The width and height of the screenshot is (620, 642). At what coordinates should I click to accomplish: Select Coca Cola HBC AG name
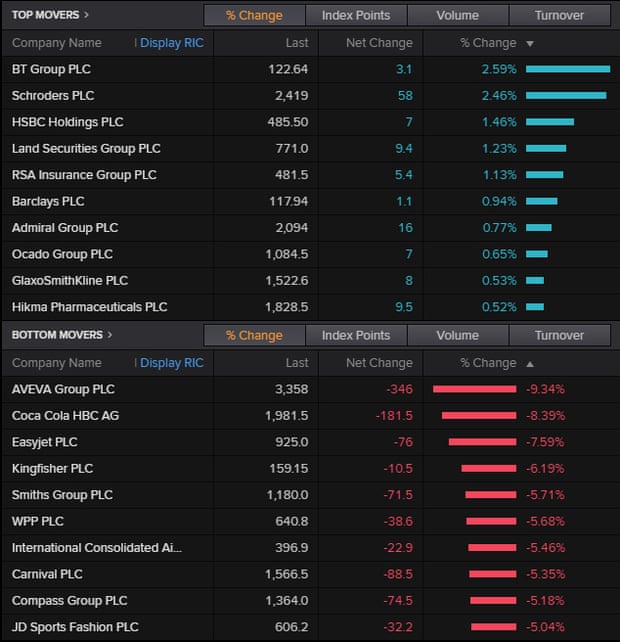tap(65, 416)
